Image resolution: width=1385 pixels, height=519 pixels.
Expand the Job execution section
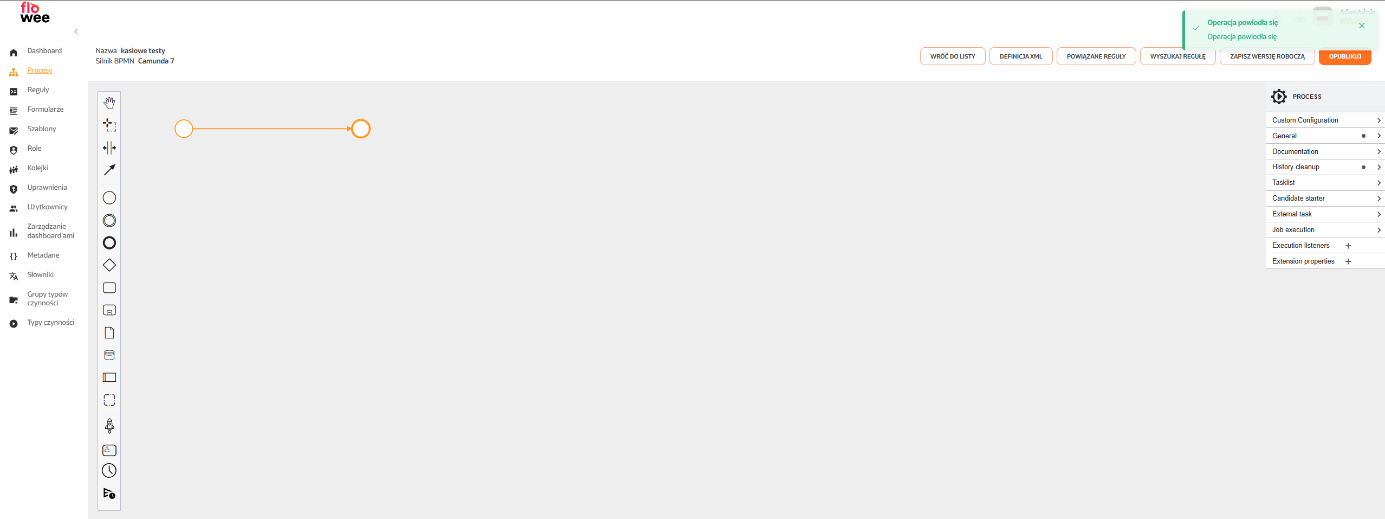tap(1325, 230)
